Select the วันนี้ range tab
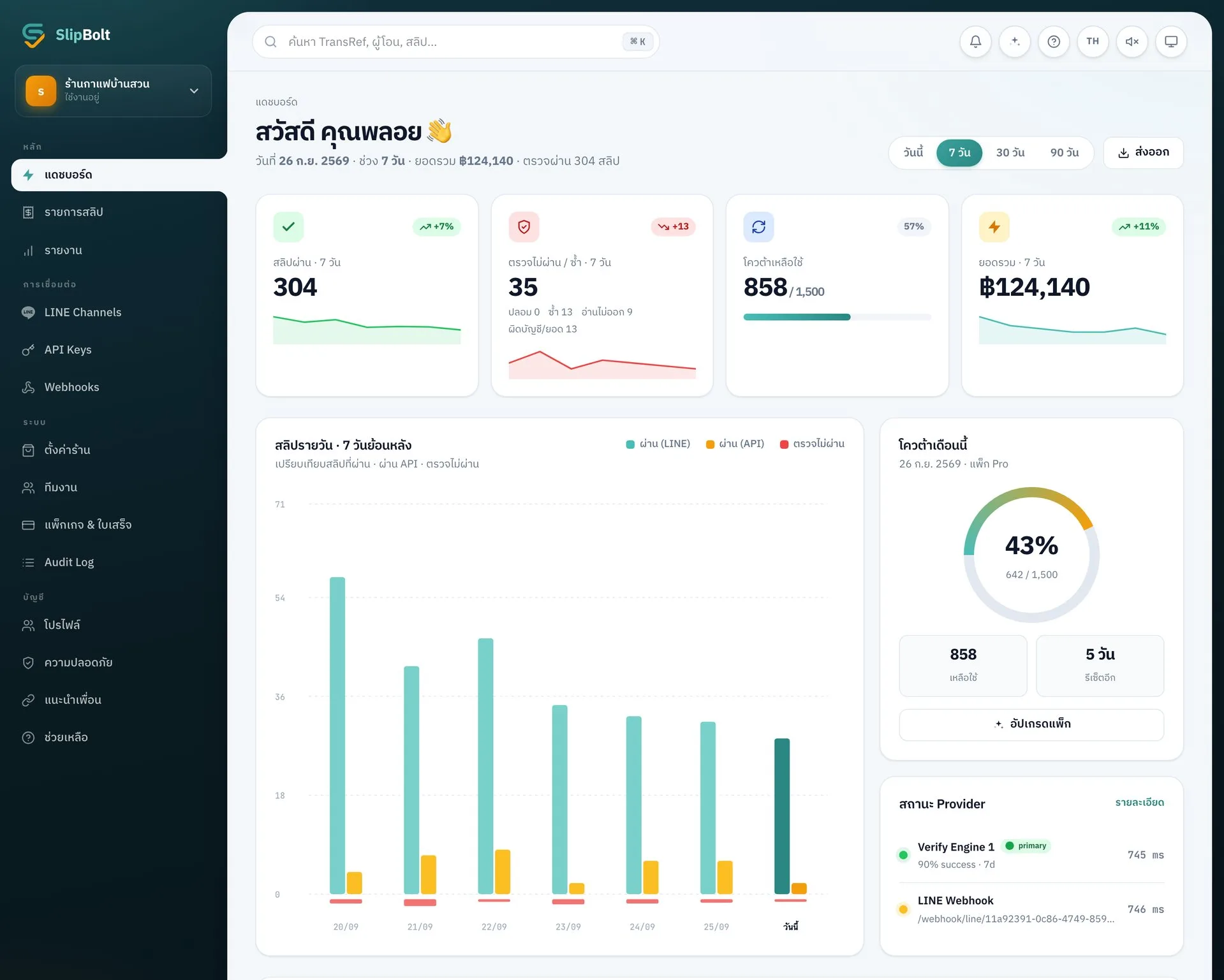Image resolution: width=1224 pixels, height=980 pixels. pyautogui.click(x=913, y=153)
